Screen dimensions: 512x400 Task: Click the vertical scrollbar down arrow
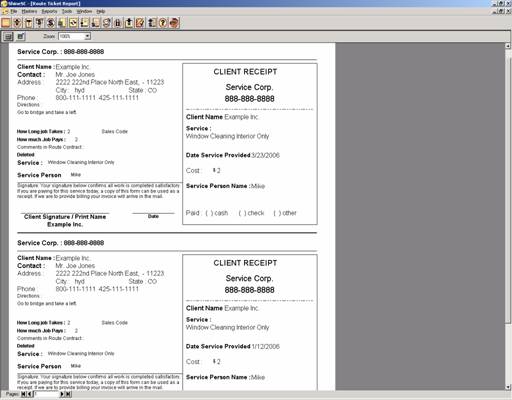[x=508, y=387]
